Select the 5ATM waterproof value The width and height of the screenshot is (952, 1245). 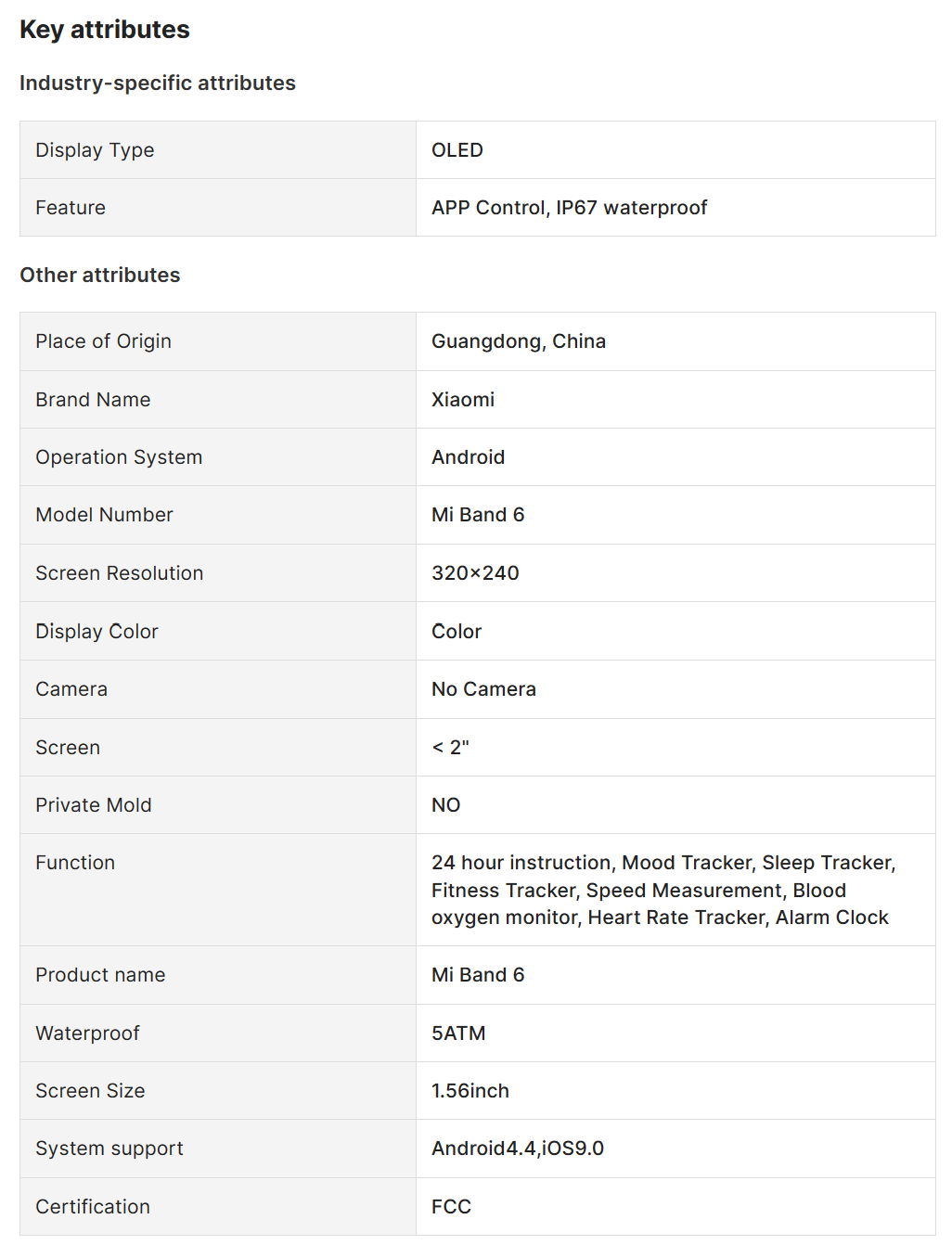[x=458, y=1033]
